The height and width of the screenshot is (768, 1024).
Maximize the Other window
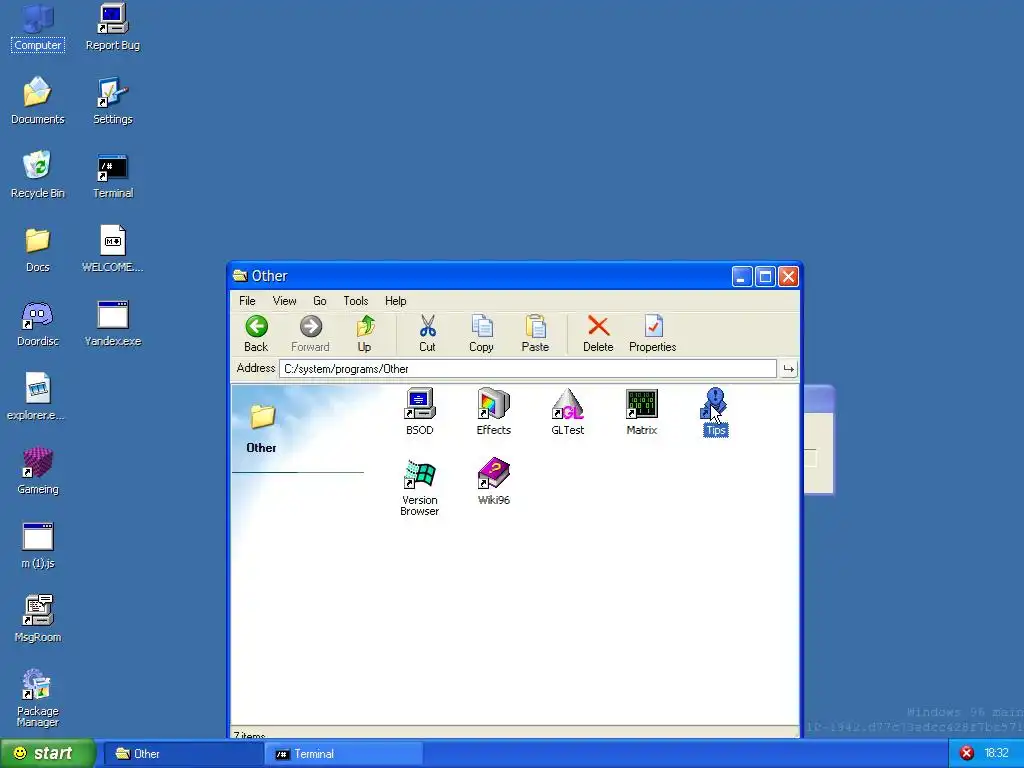click(765, 277)
